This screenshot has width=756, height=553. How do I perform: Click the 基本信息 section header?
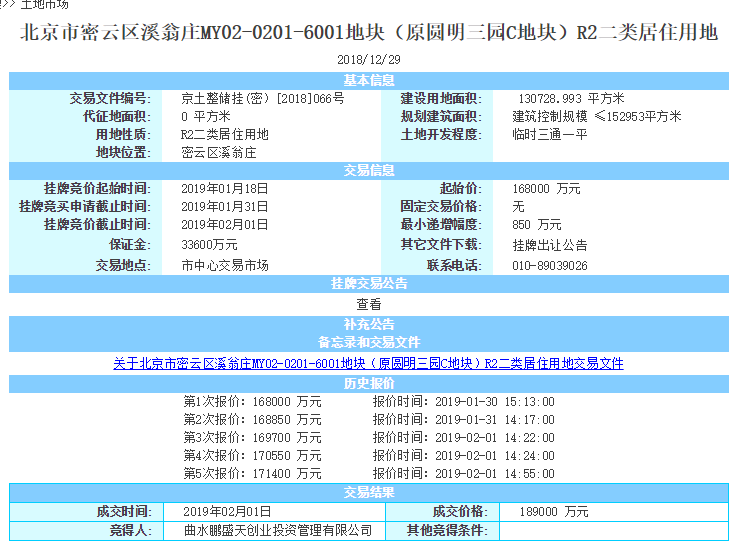[369, 81]
